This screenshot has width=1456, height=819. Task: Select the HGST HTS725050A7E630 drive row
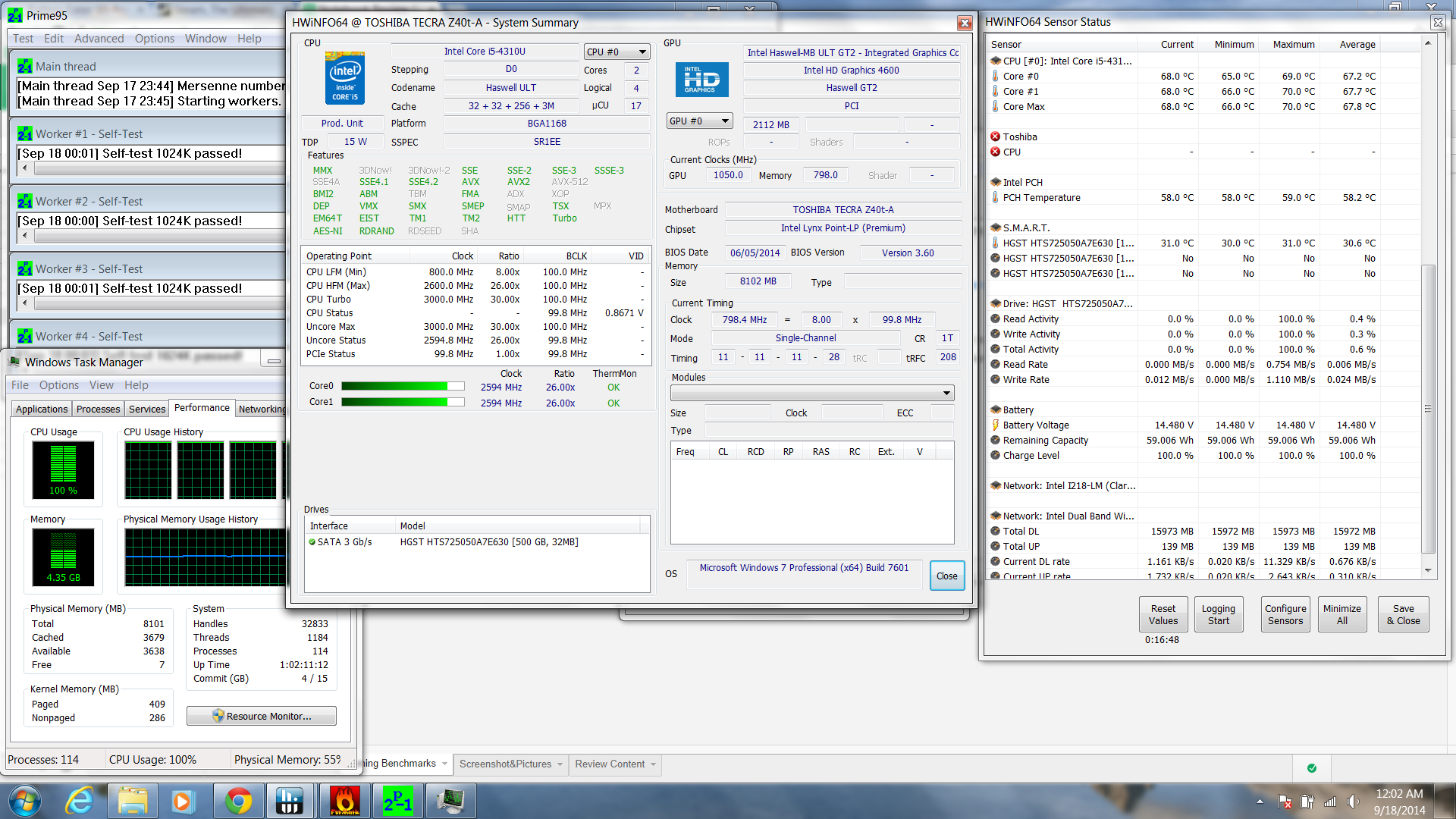[477, 541]
